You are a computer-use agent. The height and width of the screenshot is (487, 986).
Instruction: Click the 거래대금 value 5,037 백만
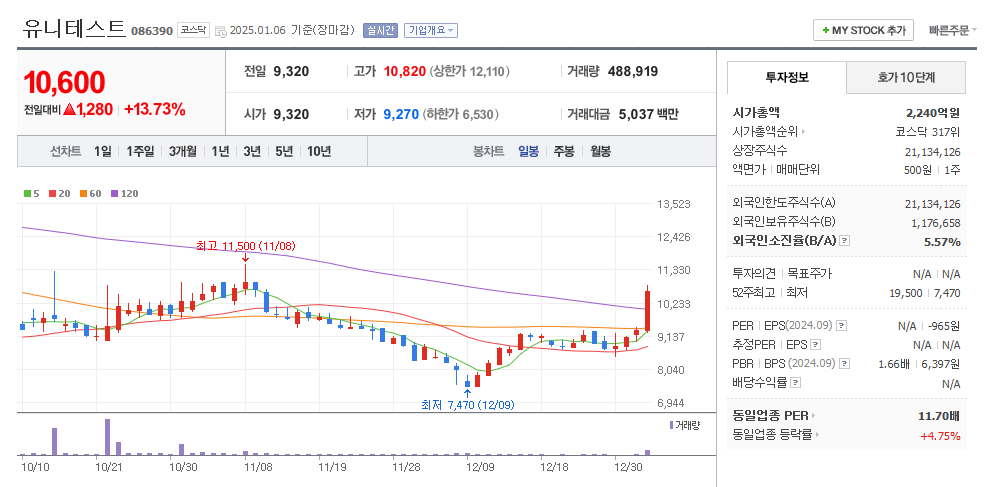pos(648,114)
